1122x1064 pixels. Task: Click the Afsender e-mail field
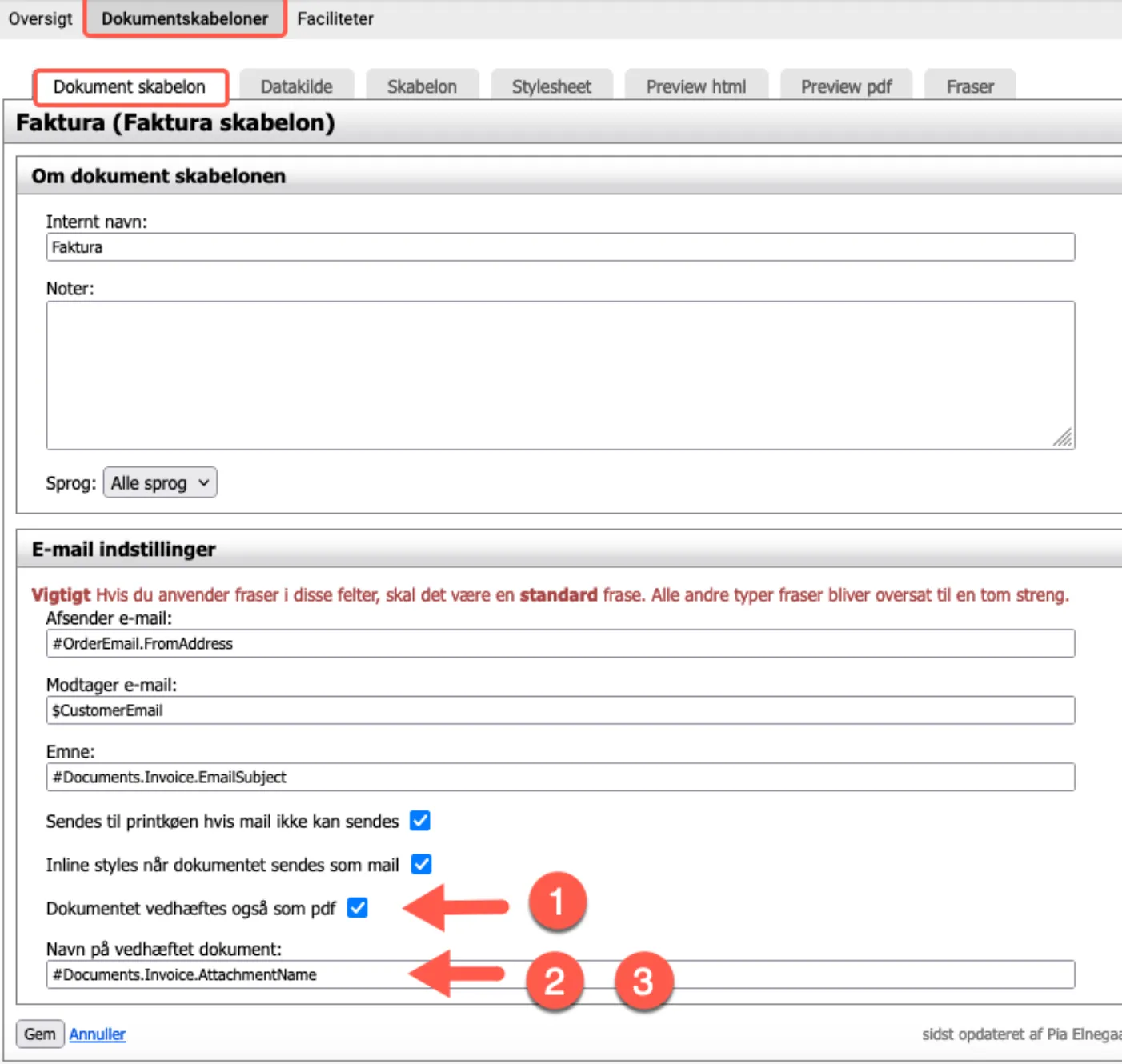pos(560,644)
